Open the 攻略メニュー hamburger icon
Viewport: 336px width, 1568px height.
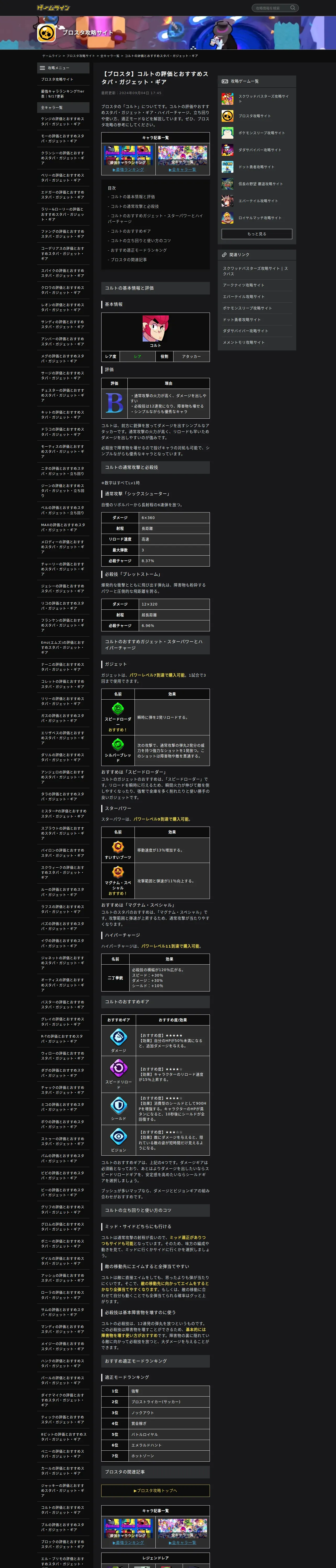coord(42,68)
